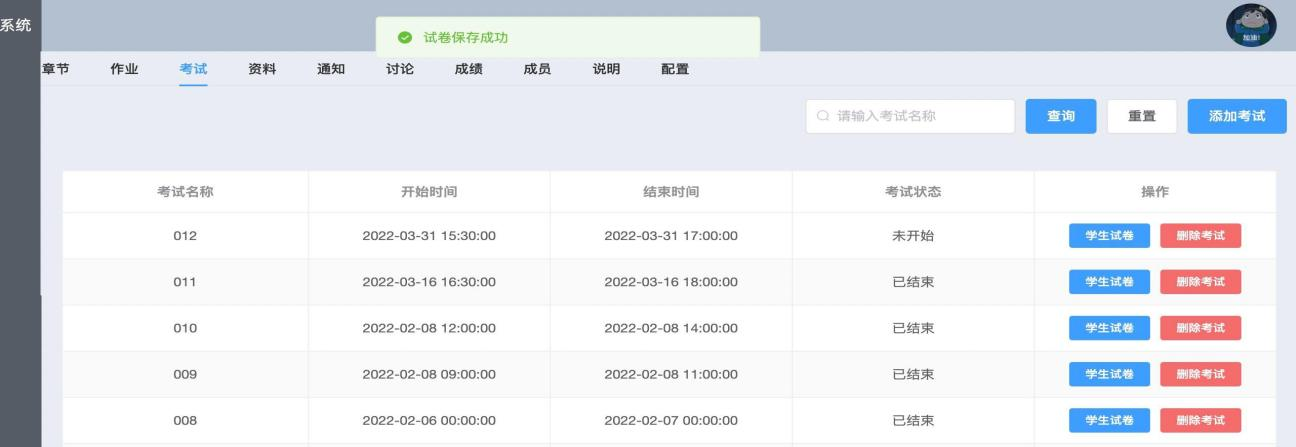
Task: Open the 资料 tab
Action: (x=262, y=68)
